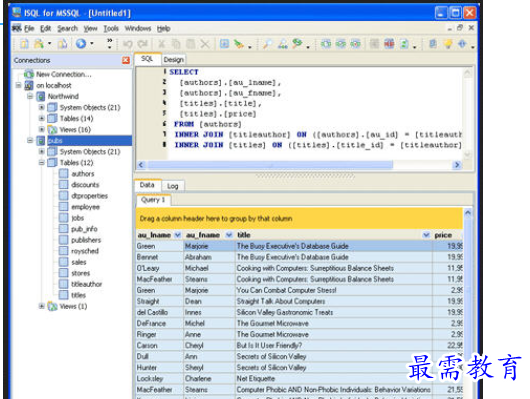Click the Delete X toolbar icon
The height and width of the screenshot is (399, 530).
(205, 44)
